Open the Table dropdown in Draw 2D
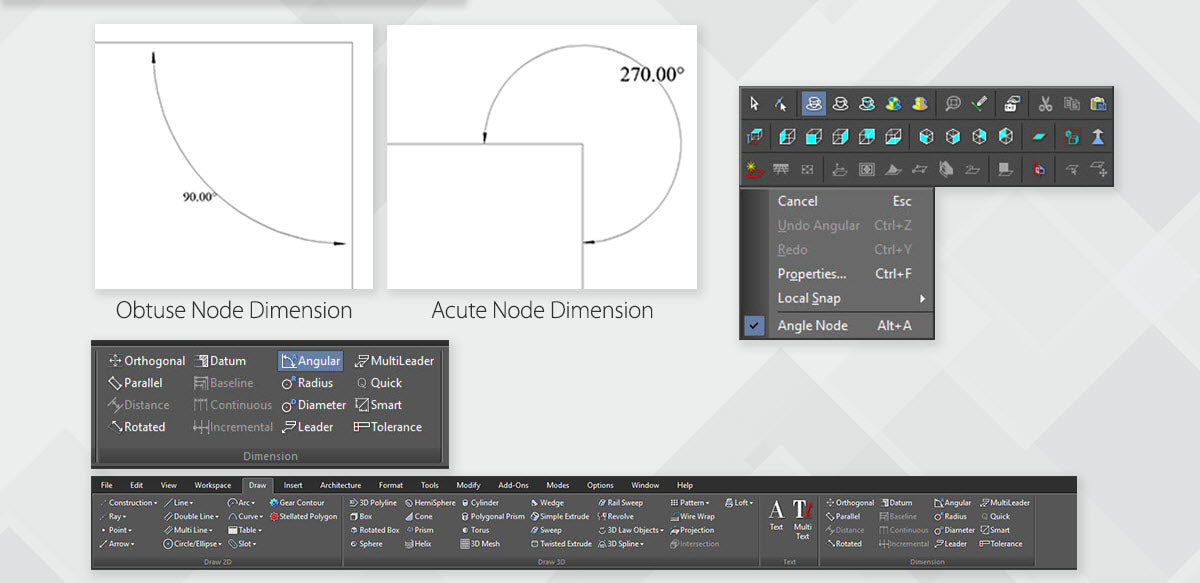 pos(245,530)
